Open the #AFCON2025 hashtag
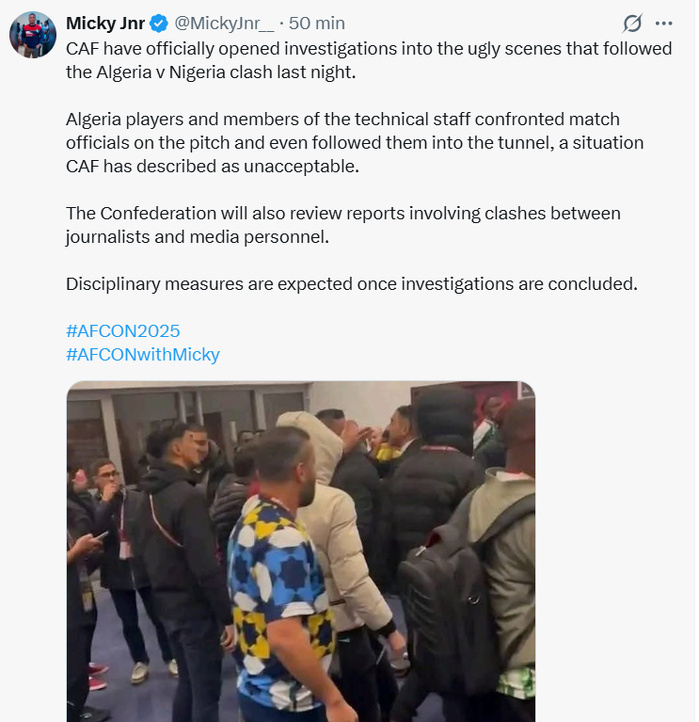699x722 pixels. 123,330
